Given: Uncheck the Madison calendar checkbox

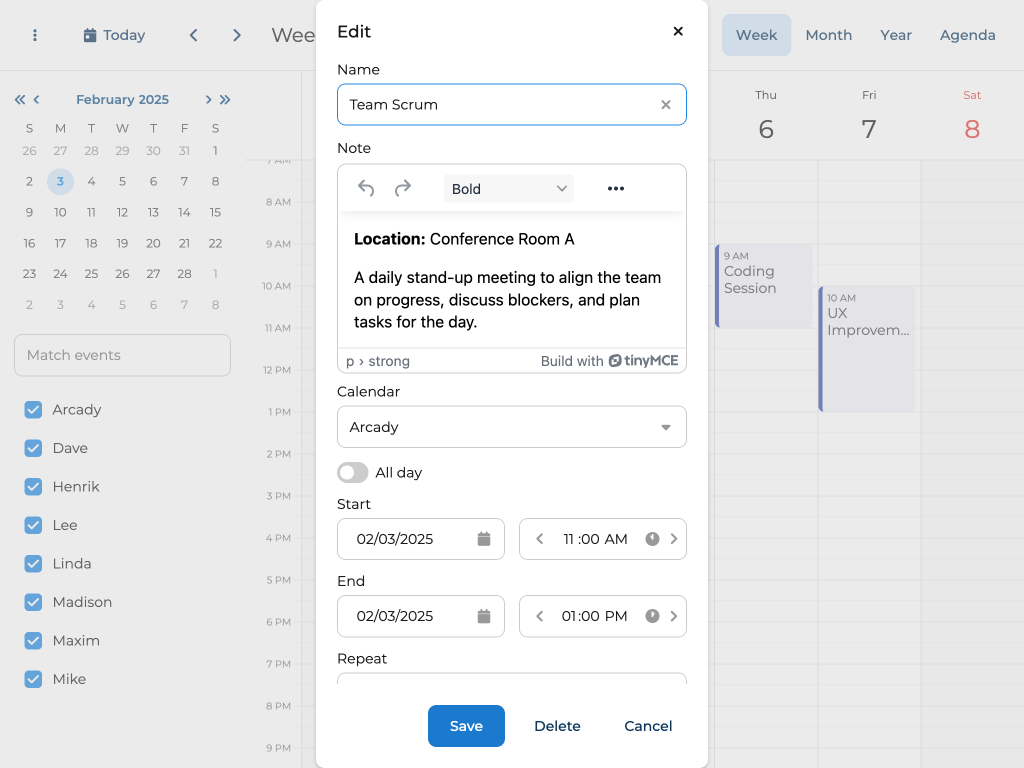Looking at the screenshot, I should (x=33, y=602).
